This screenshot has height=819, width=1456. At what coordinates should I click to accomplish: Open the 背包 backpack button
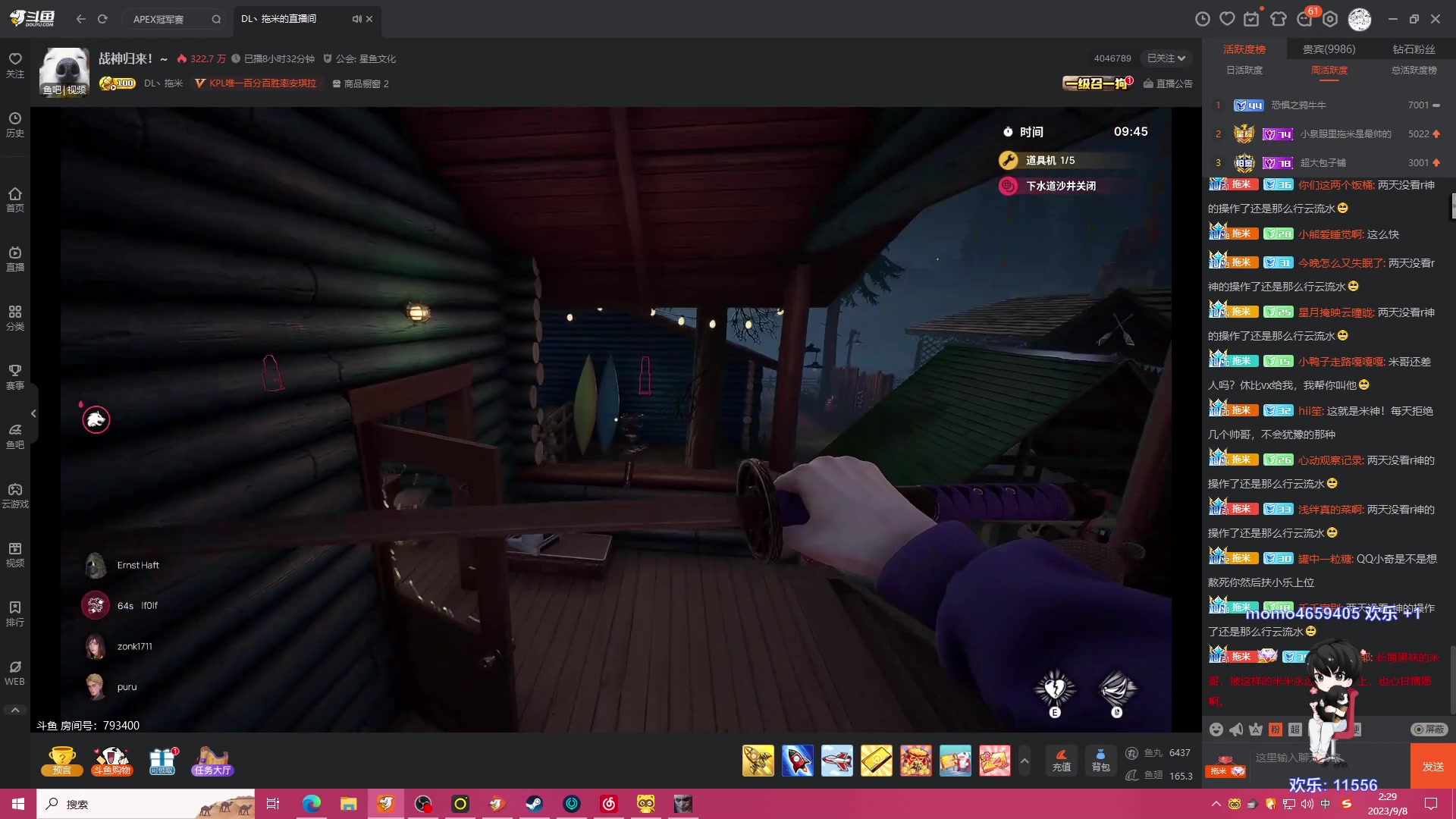[x=1100, y=761]
